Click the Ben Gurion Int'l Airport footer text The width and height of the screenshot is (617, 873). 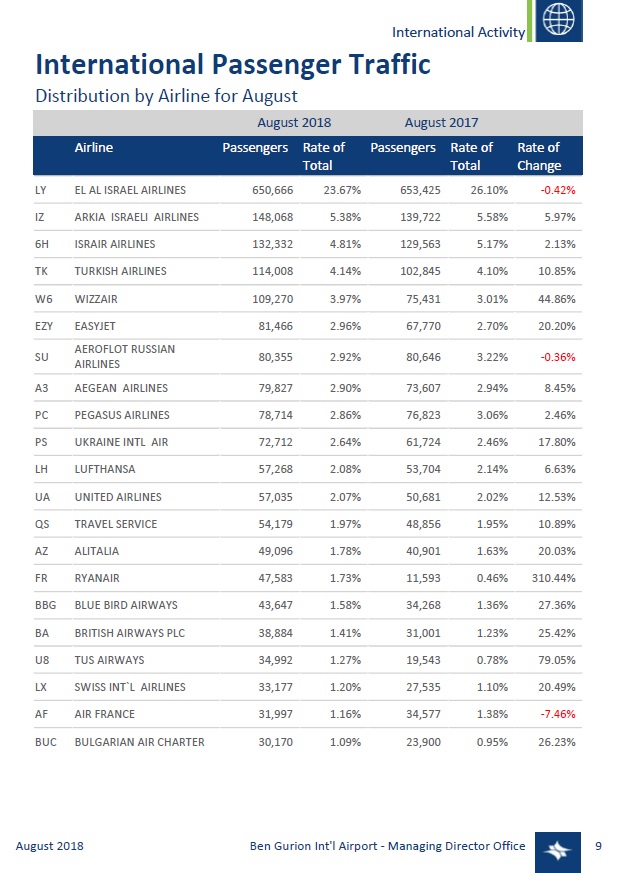click(x=387, y=846)
